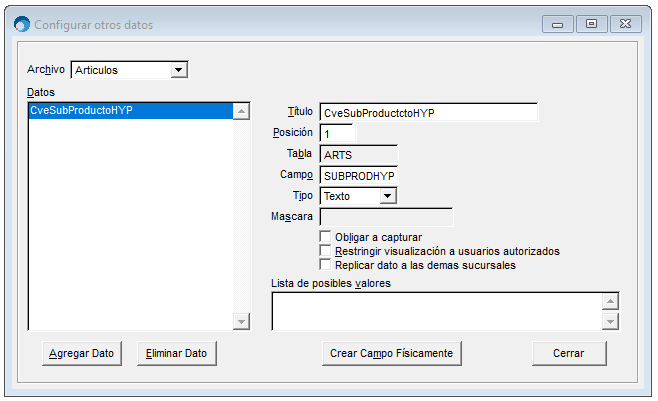The width and height of the screenshot is (658, 401).
Task: Click down arrow of possible values scrollbar
Action: (x=610, y=321)
